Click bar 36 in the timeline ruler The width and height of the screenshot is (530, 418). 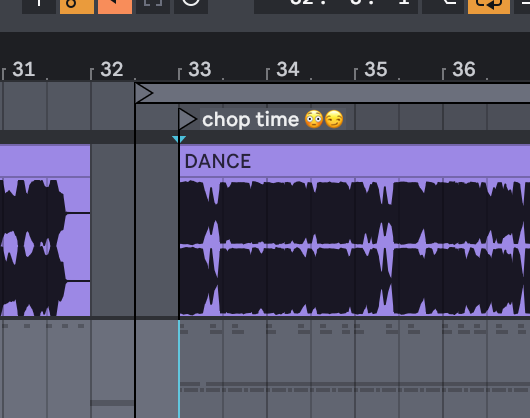(463, 69)
